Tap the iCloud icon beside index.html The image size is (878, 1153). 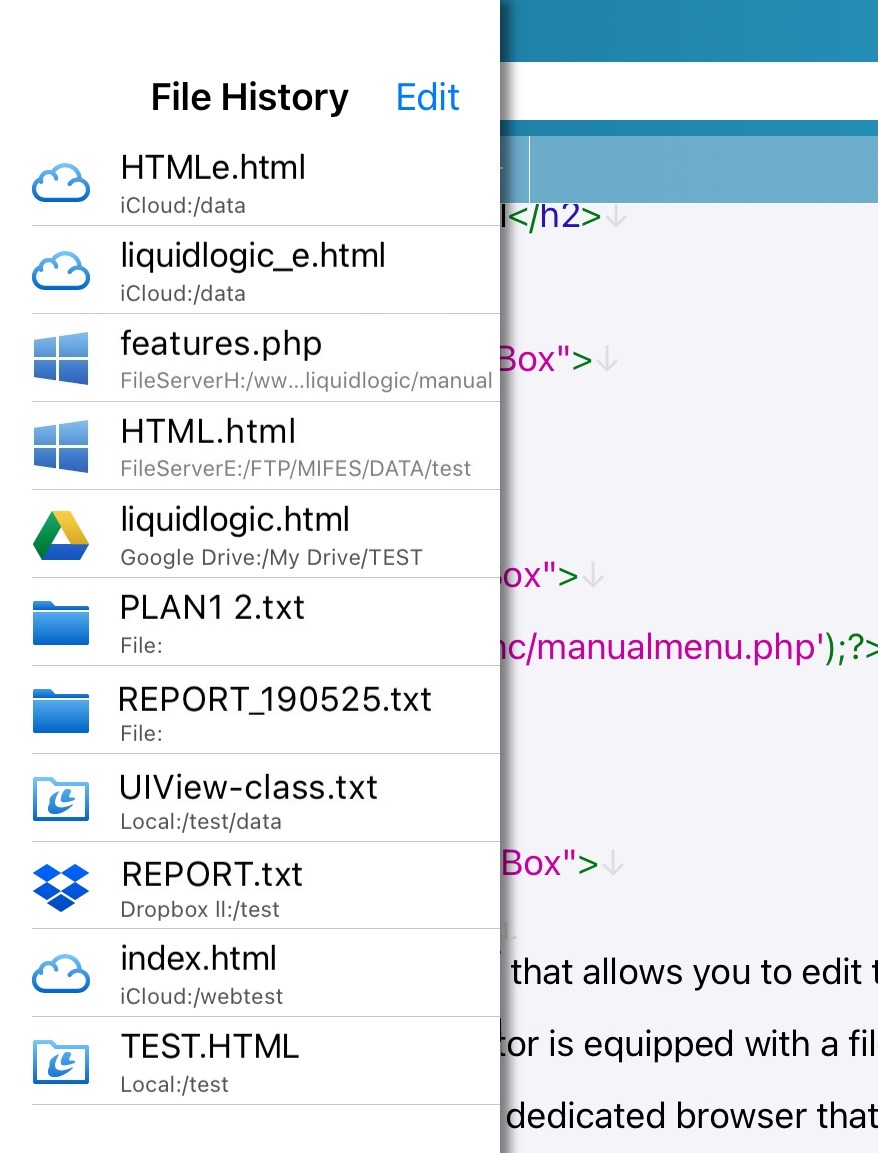click(x=61, y=973)
